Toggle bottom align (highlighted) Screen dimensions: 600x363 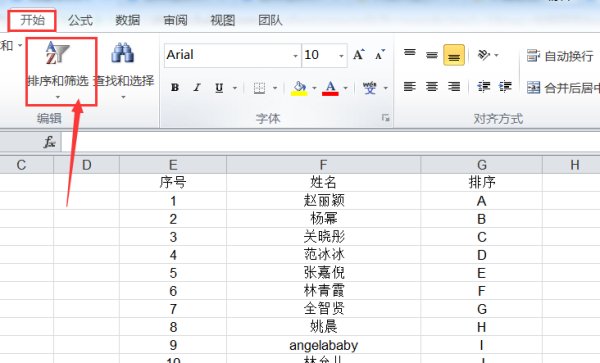click(454, 55)
